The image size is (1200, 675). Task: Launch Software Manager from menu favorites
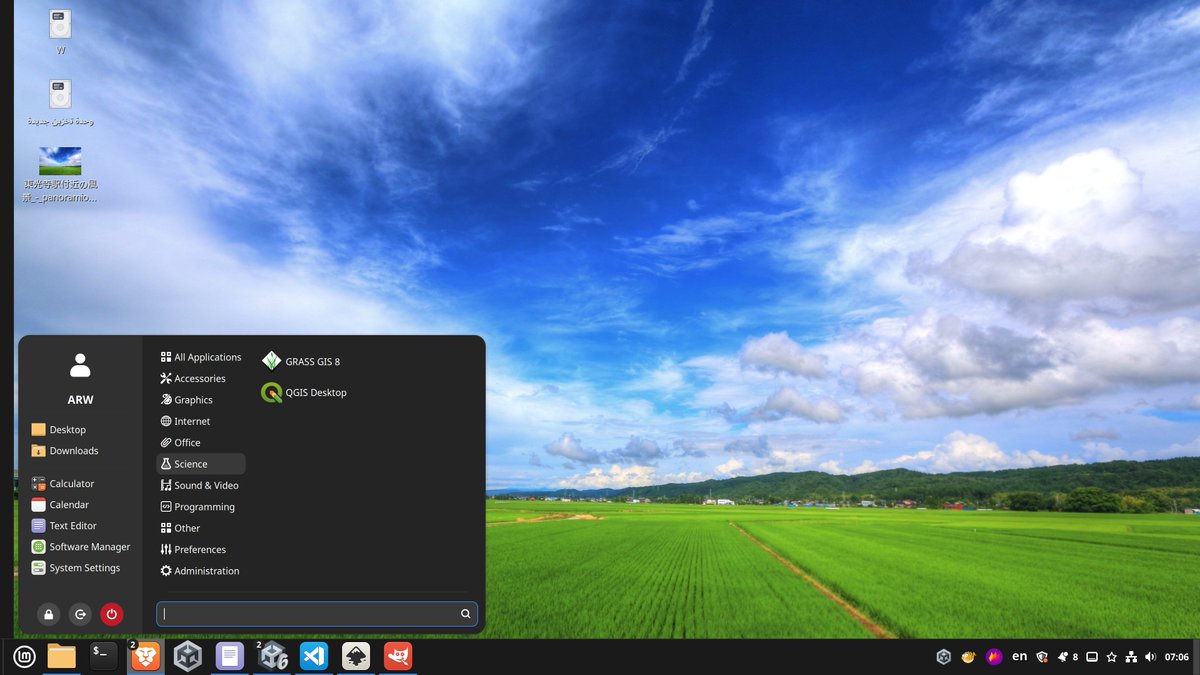(x=80, y=547)
